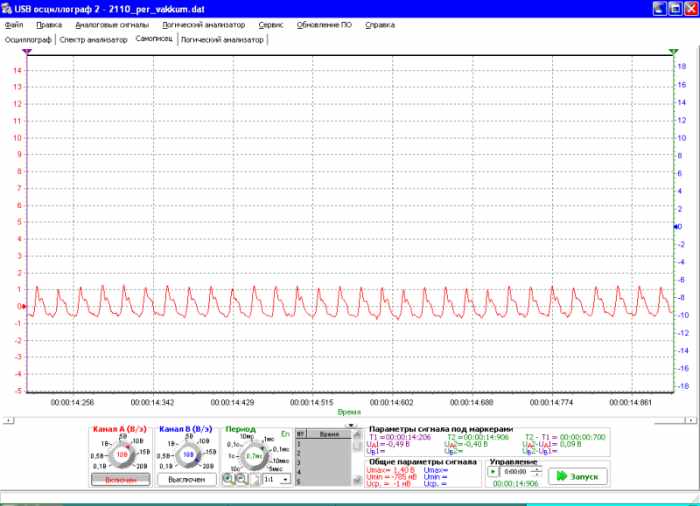Viewport: 700px width, 506px height.
Task: Open the Логический анализатор menu in menu bar
Action: click(204, 25)
